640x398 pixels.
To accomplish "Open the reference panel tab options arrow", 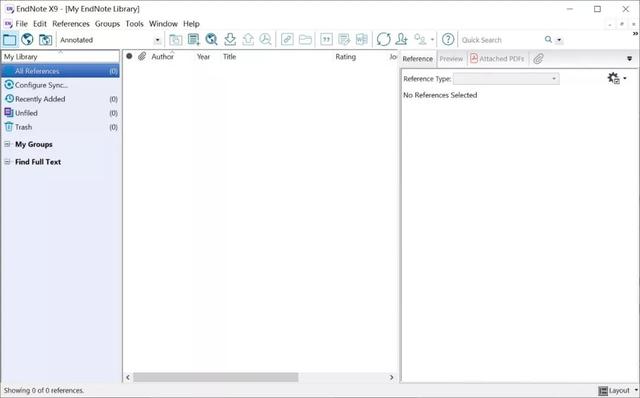I will 629,59.
